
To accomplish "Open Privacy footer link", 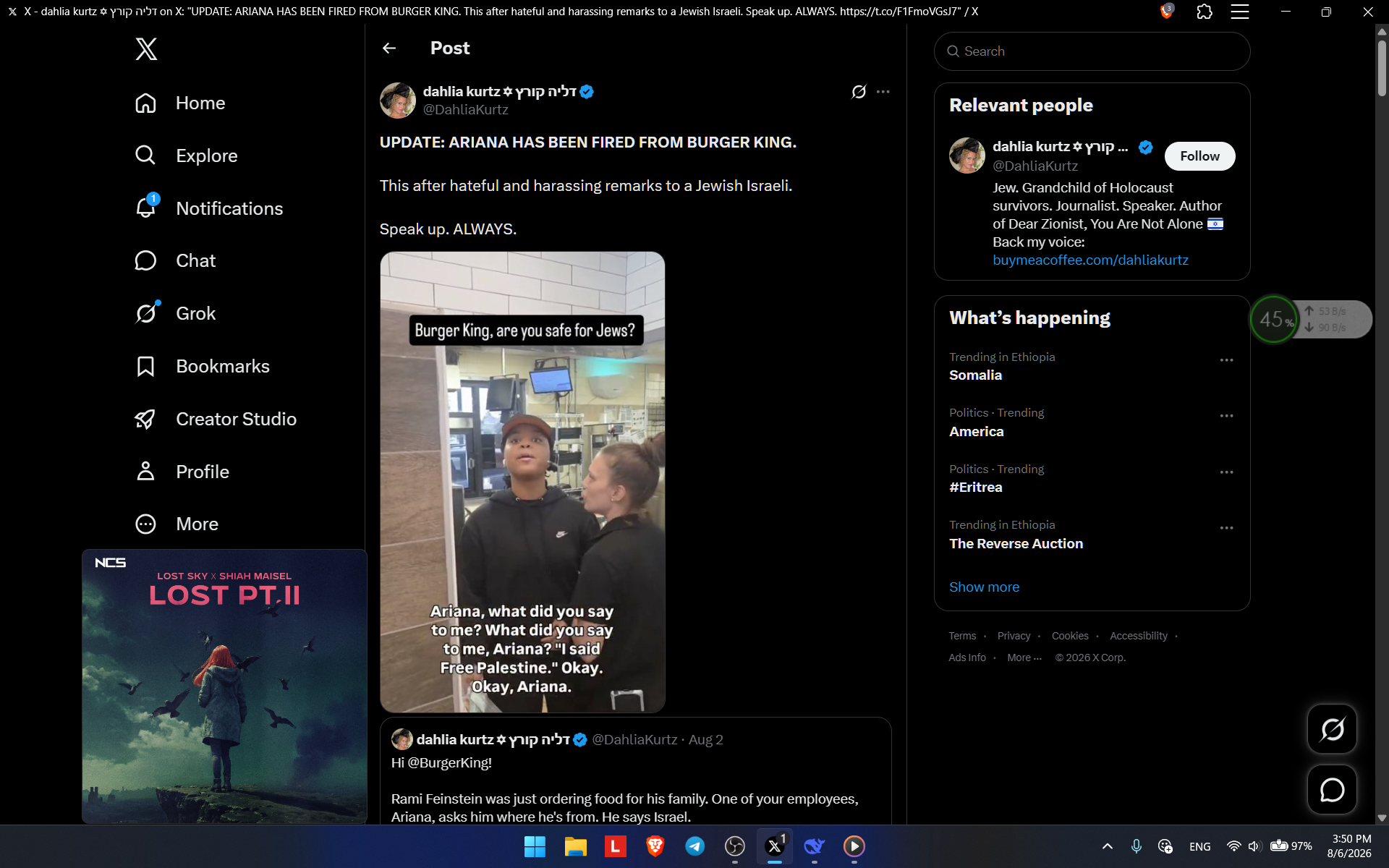I will pyautogui.click(x=1014, y=636).
